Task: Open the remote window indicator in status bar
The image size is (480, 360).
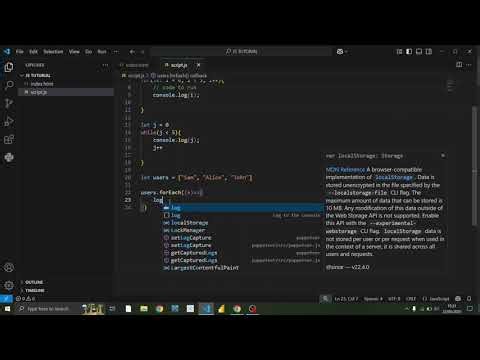Action: coord(6,299)
